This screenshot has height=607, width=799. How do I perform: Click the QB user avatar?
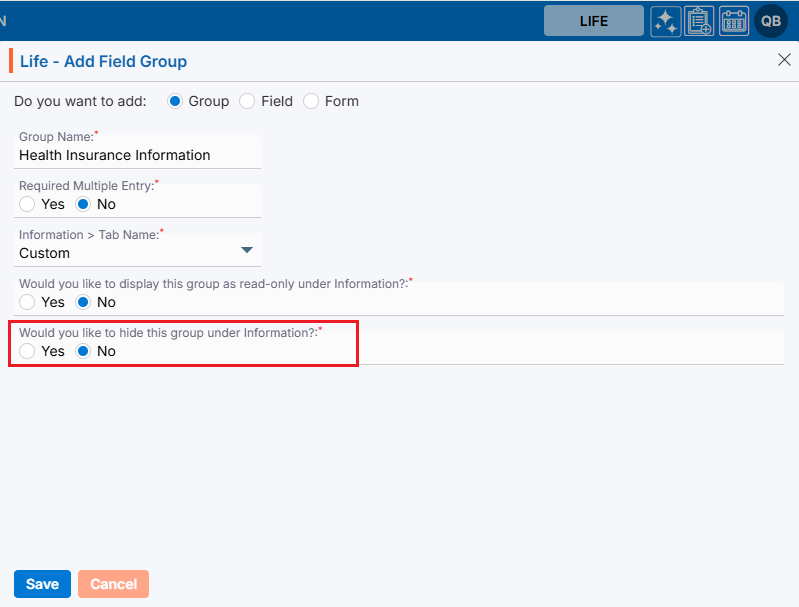(771, 21)
